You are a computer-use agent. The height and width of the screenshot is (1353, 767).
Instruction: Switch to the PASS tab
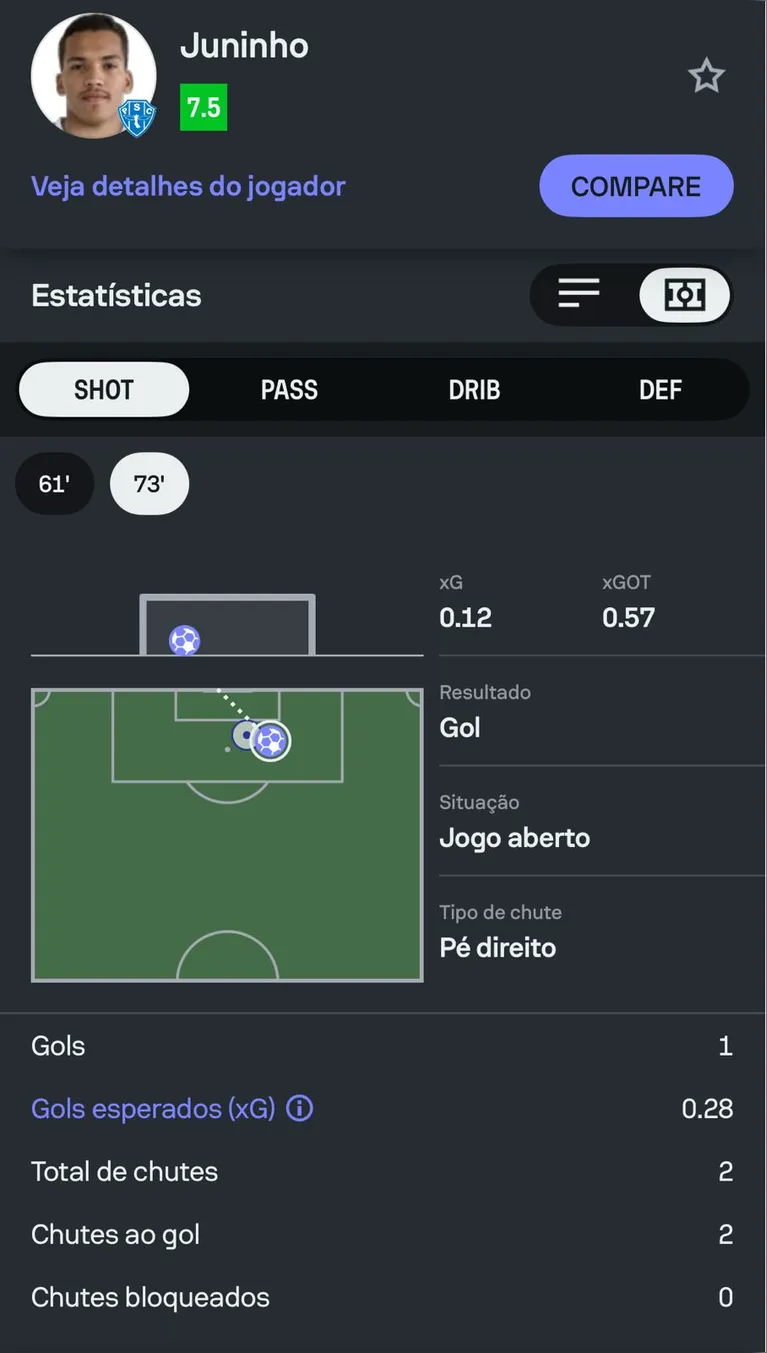289,389
